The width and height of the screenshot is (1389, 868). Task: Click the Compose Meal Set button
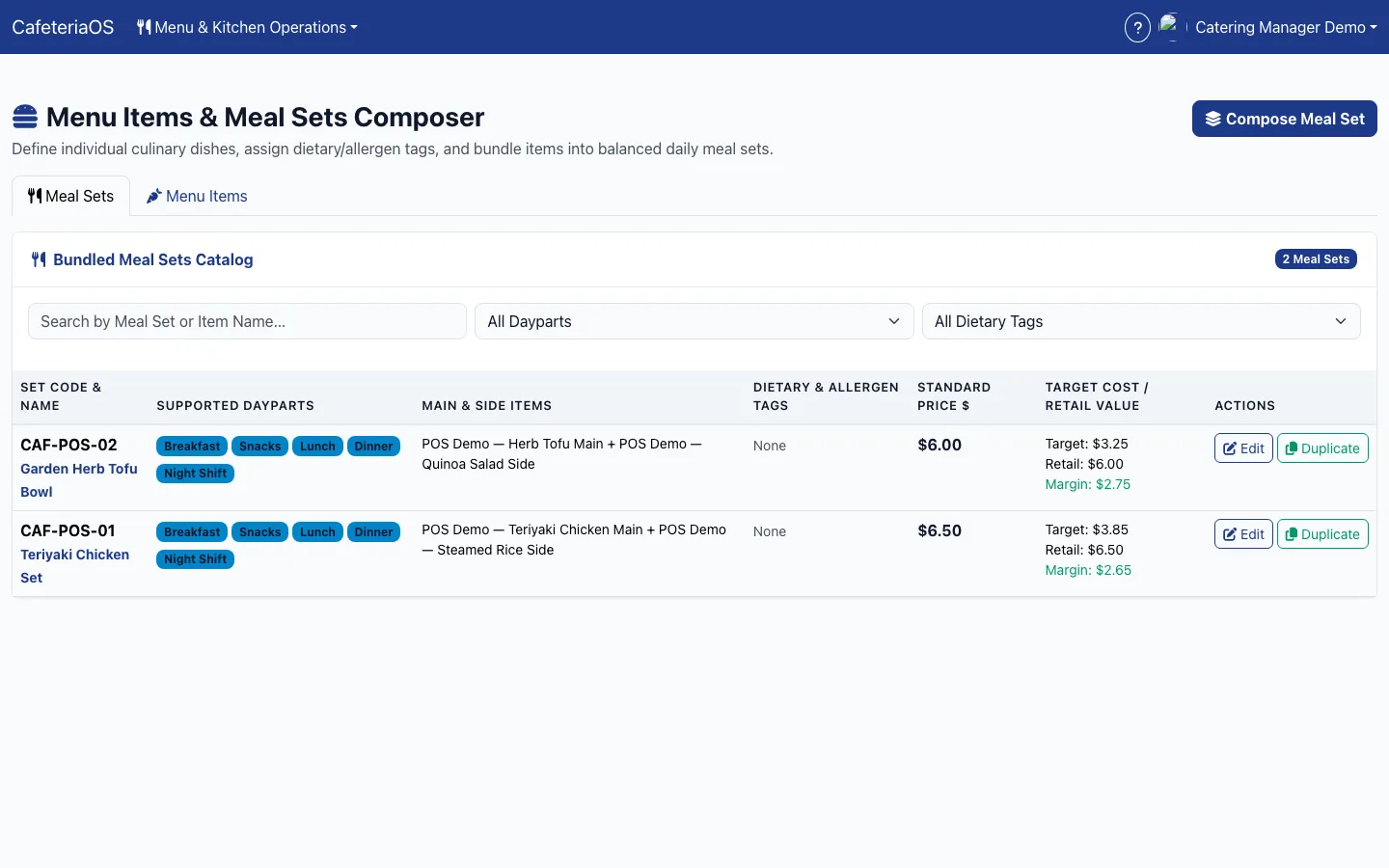pyautogui.click(x=1285, y=119)
